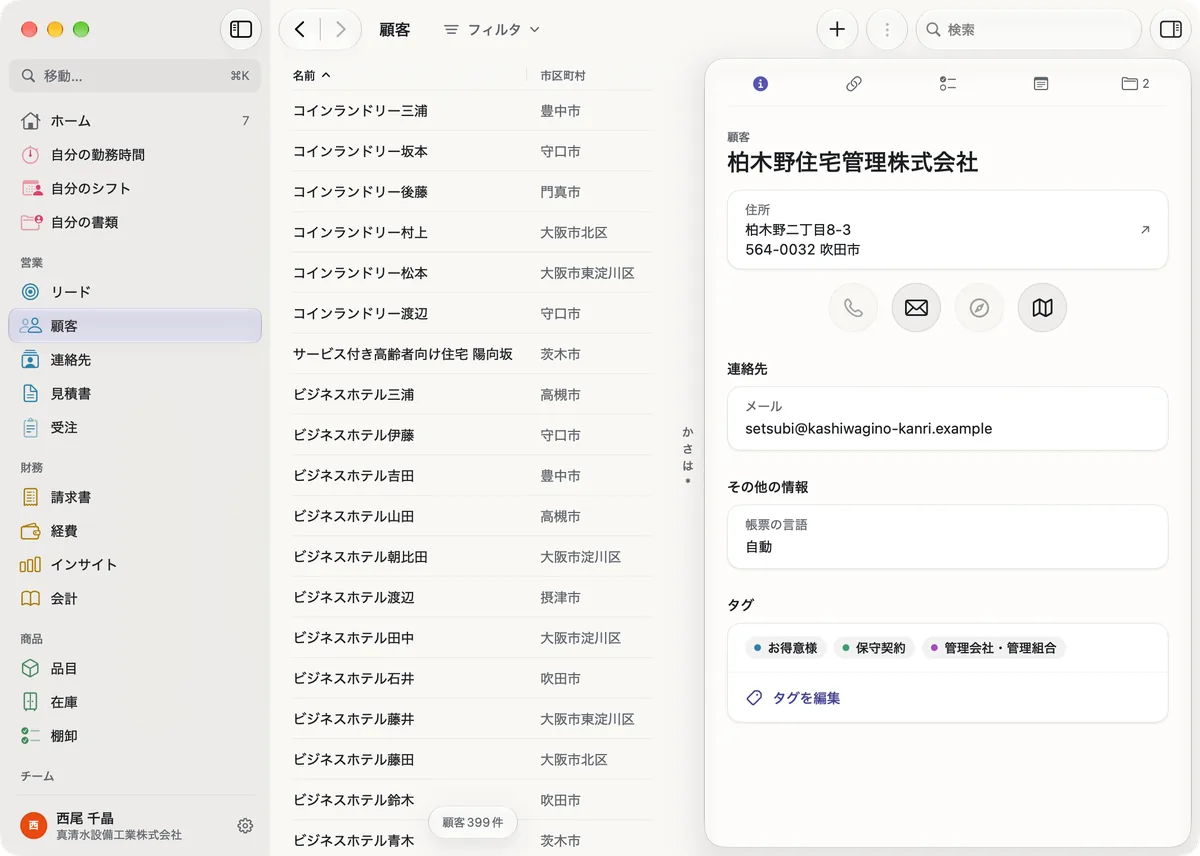Open 自分の書類 in the sidebar
1200x856 pixels.
point(135,222)
